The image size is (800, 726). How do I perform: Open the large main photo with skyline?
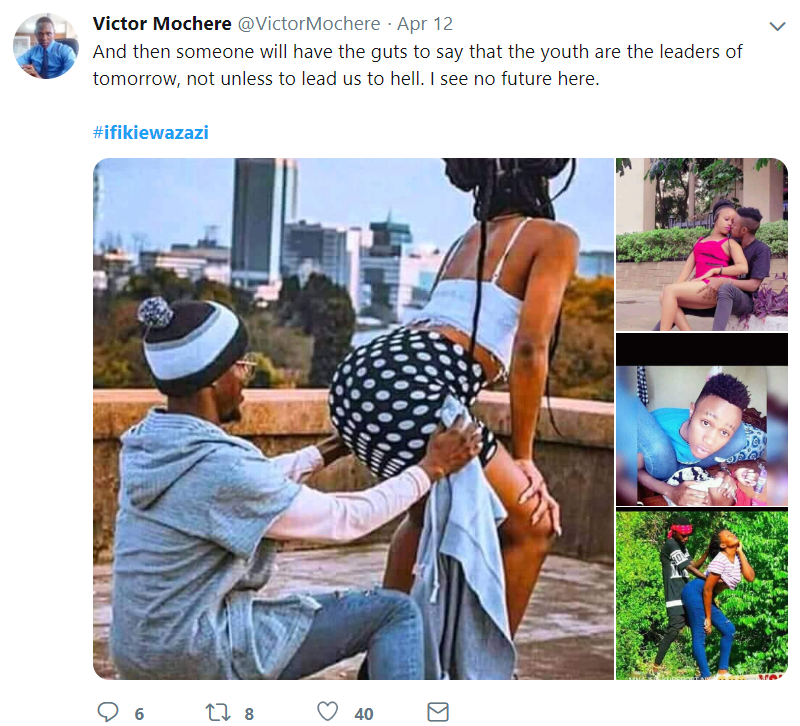[x=353, y=419]
